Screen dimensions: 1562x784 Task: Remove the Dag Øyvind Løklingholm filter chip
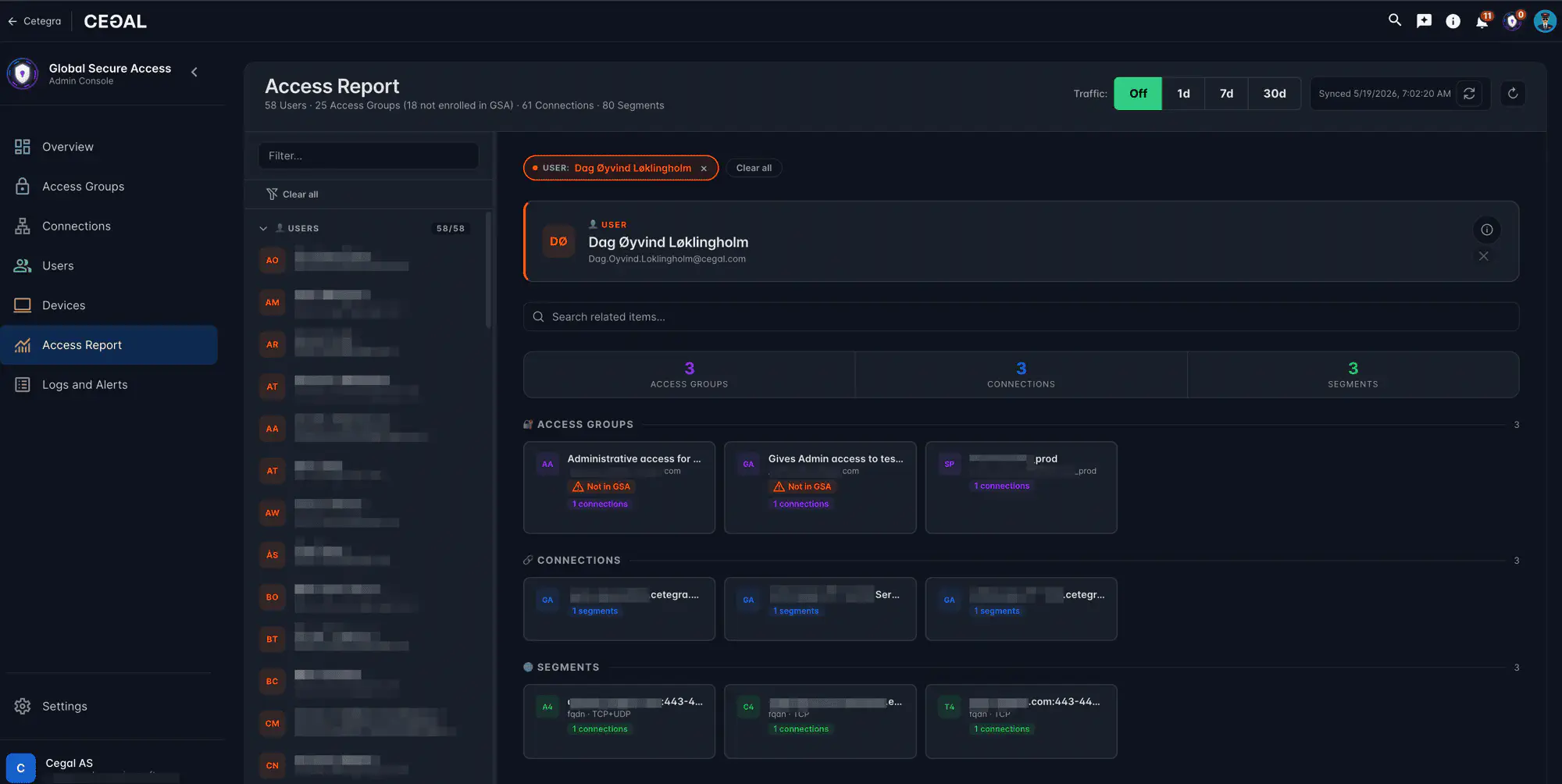[x=704, y=169]
